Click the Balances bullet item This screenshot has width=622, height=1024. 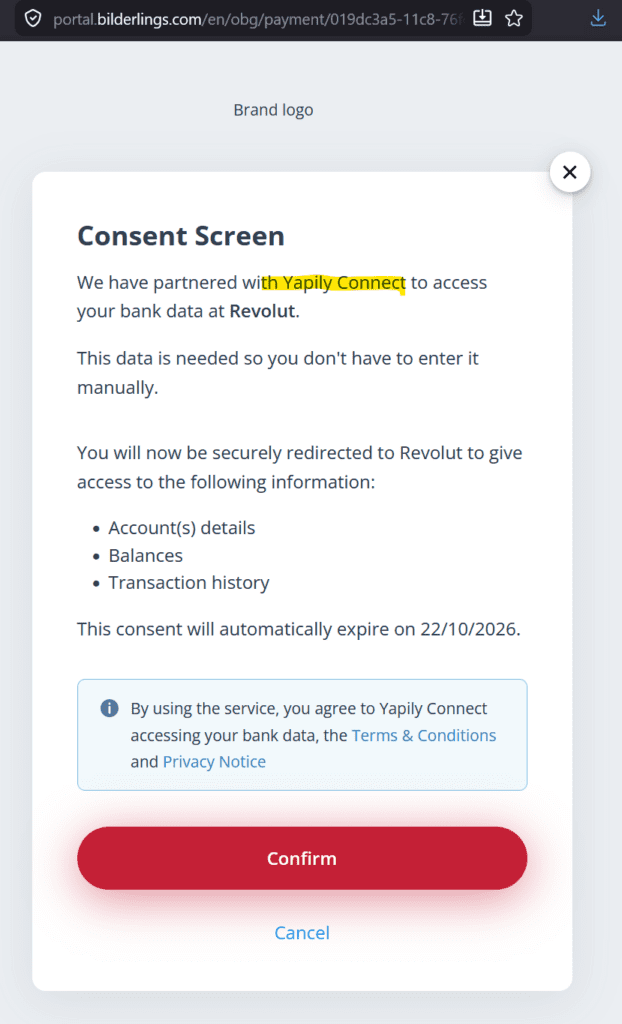click(146, 555)
